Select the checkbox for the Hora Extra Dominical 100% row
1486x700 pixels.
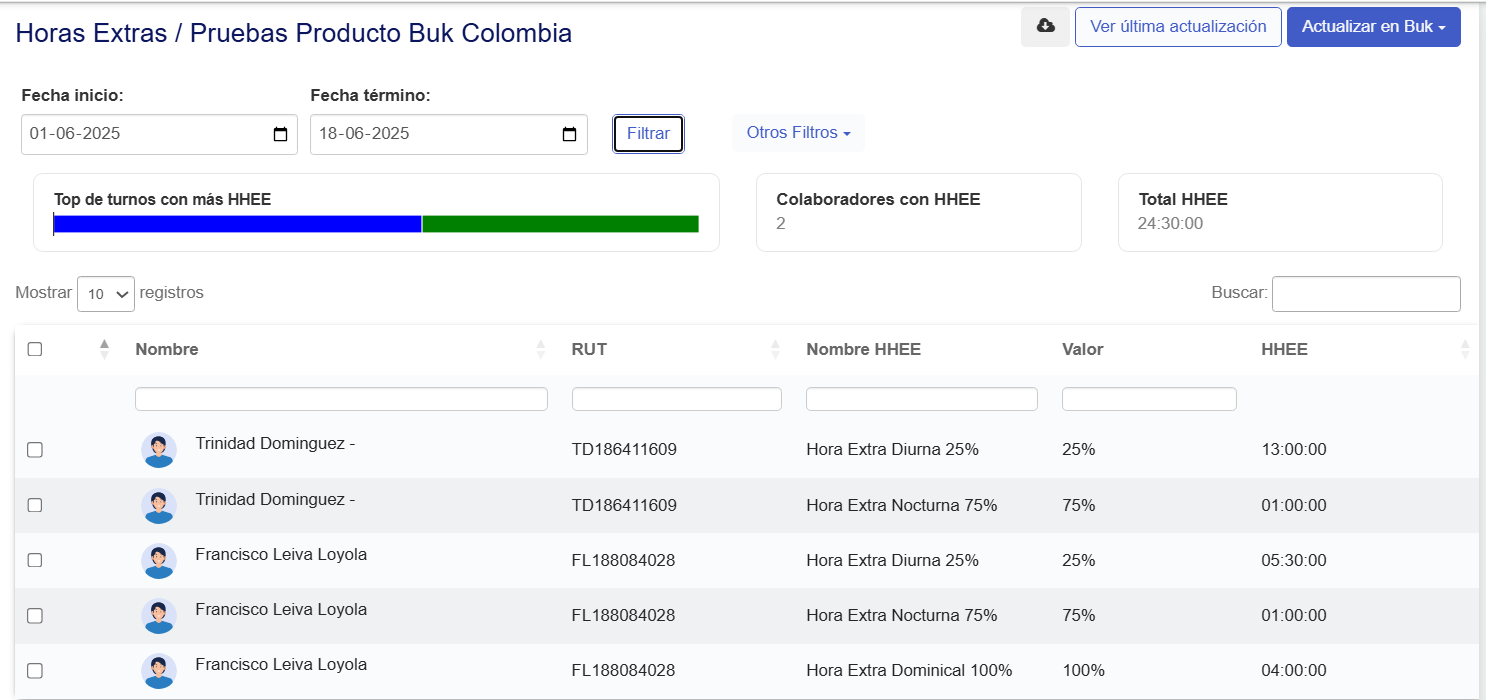click(x=35, y=671)
